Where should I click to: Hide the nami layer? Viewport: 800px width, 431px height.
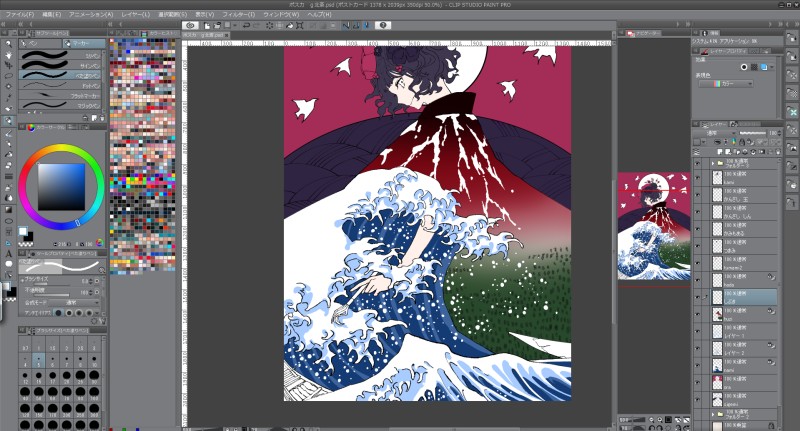tap(697, 365)
